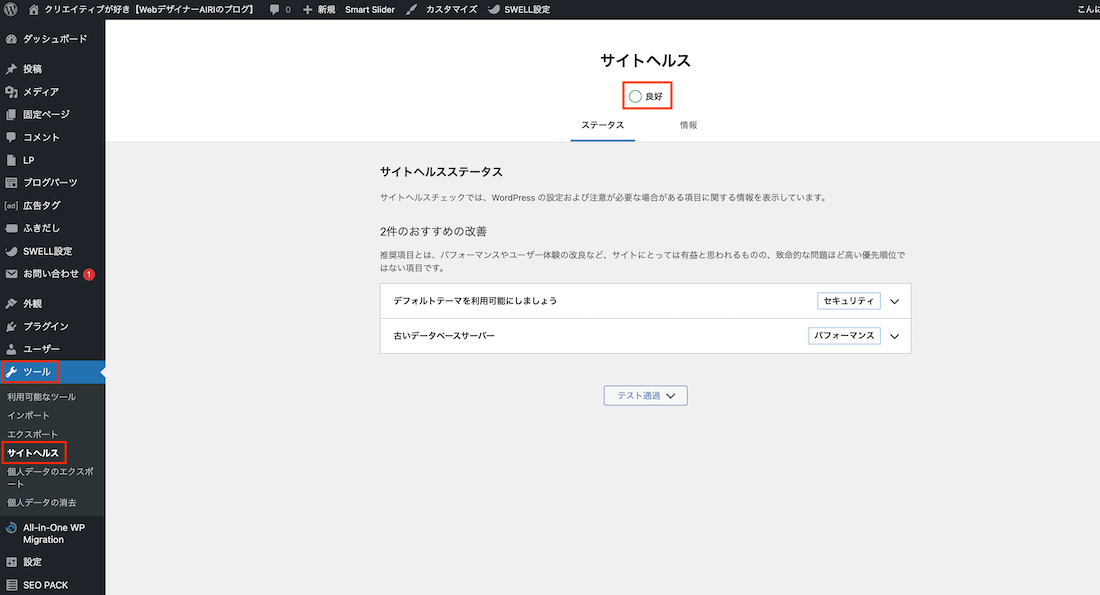Click the plus icon for 新規

[307, 9]
